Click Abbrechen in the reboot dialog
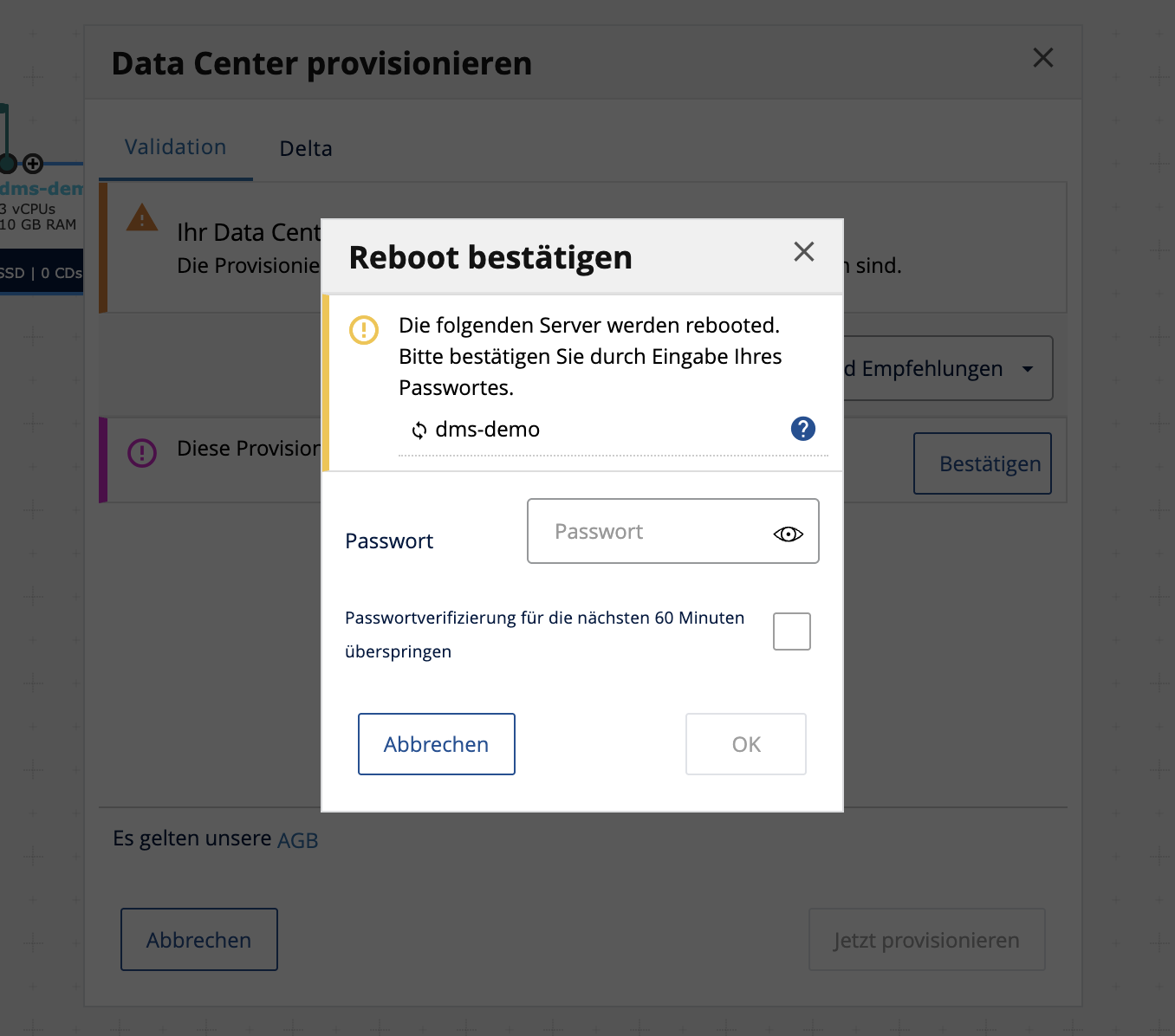This screenshot has height=1036, width=1175. click(437, 744)
